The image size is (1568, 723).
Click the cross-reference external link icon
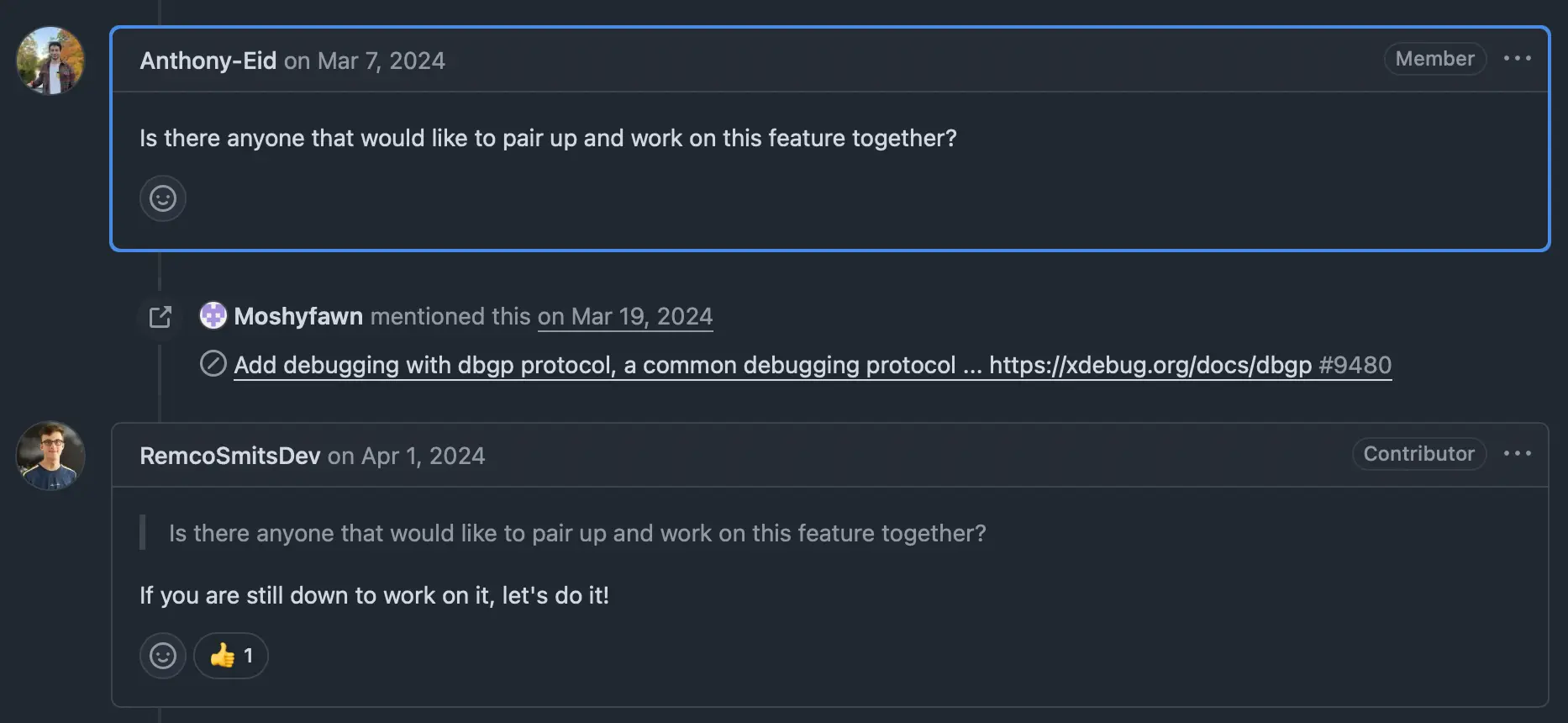tap(160, 316)
